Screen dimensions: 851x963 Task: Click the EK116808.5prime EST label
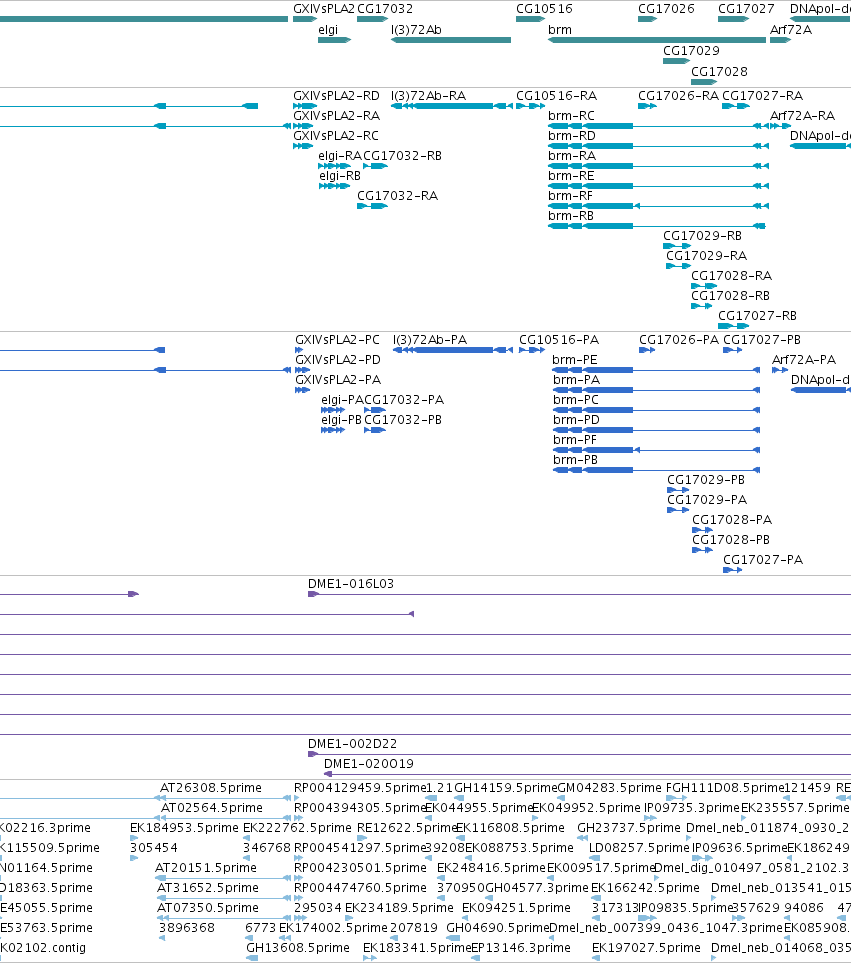click(510, 828)
